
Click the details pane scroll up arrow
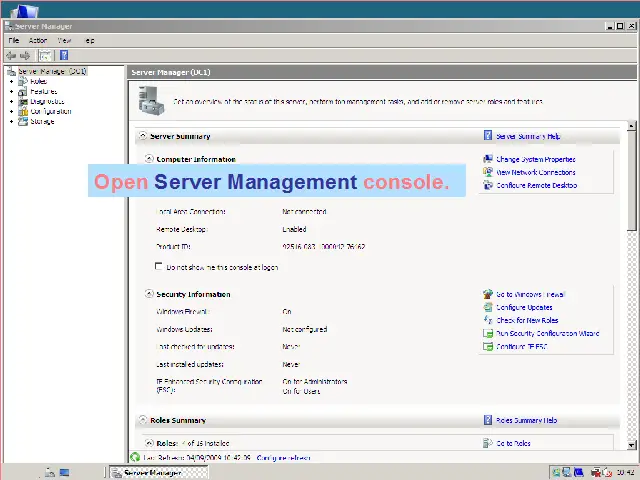pyautogui.click(x=631, y=125)
